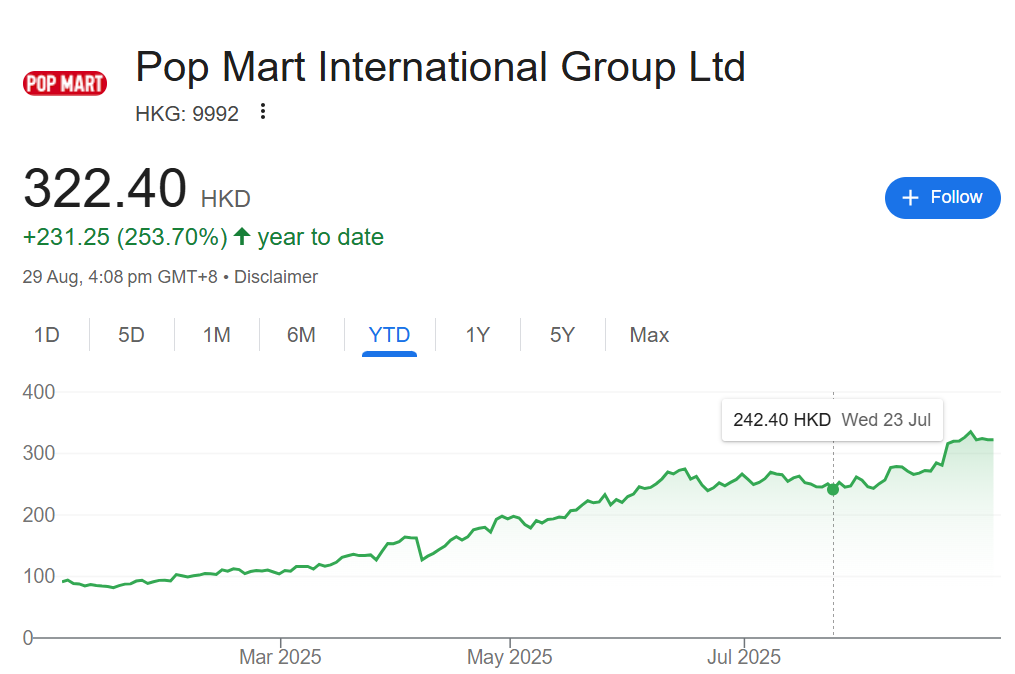Open the three-dot more options menu
The width and height of the screenshot is (1015, 674).
click(x=263, y=112)
